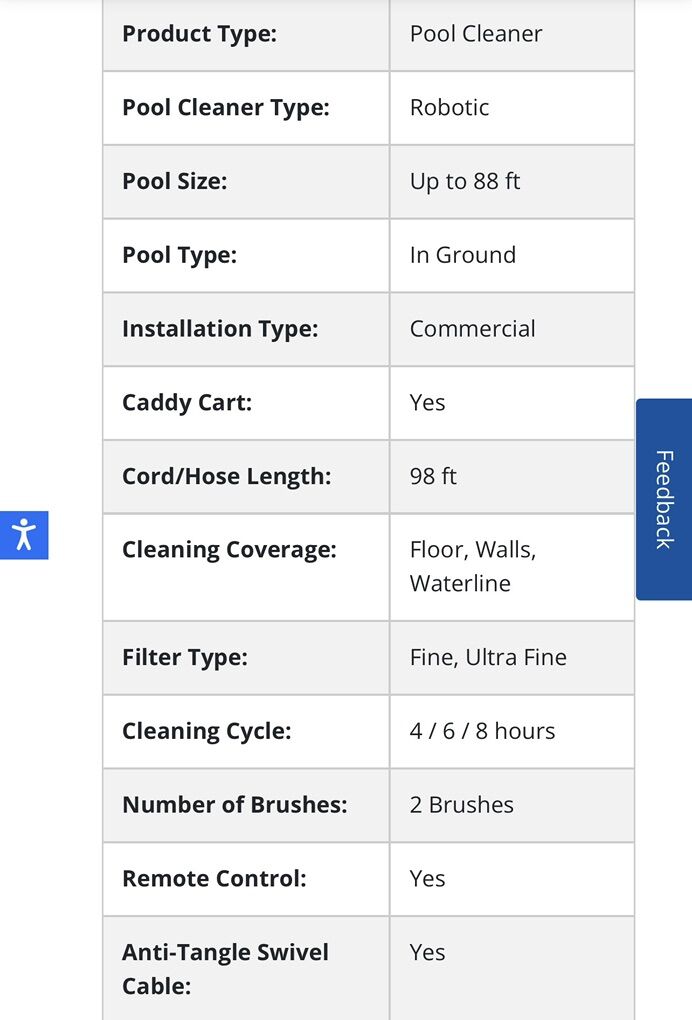Select the Robotic value cell
Image resolution: width=692 pixels, height=1020 pixels.
[449, 108]
